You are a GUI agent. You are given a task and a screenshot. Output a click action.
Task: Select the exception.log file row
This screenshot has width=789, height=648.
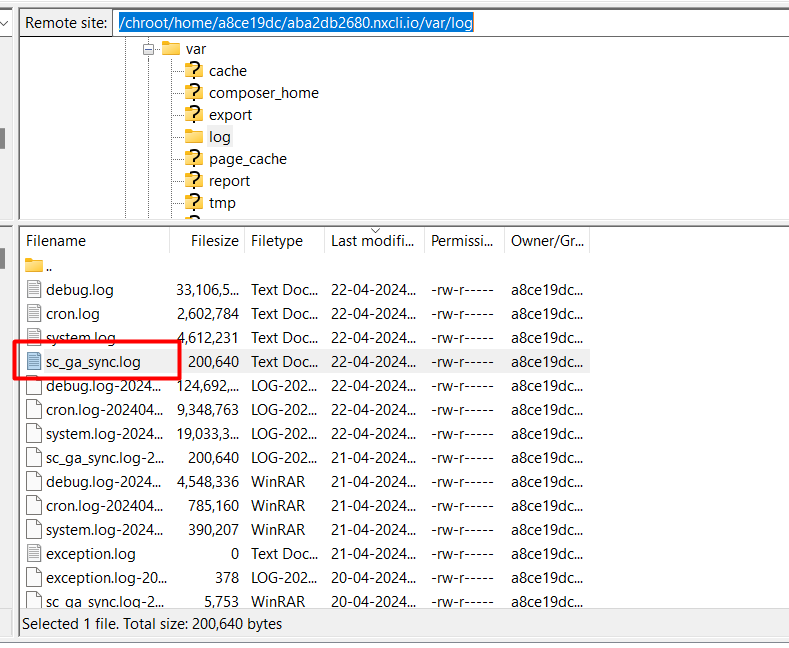click(x=90, y=554)
